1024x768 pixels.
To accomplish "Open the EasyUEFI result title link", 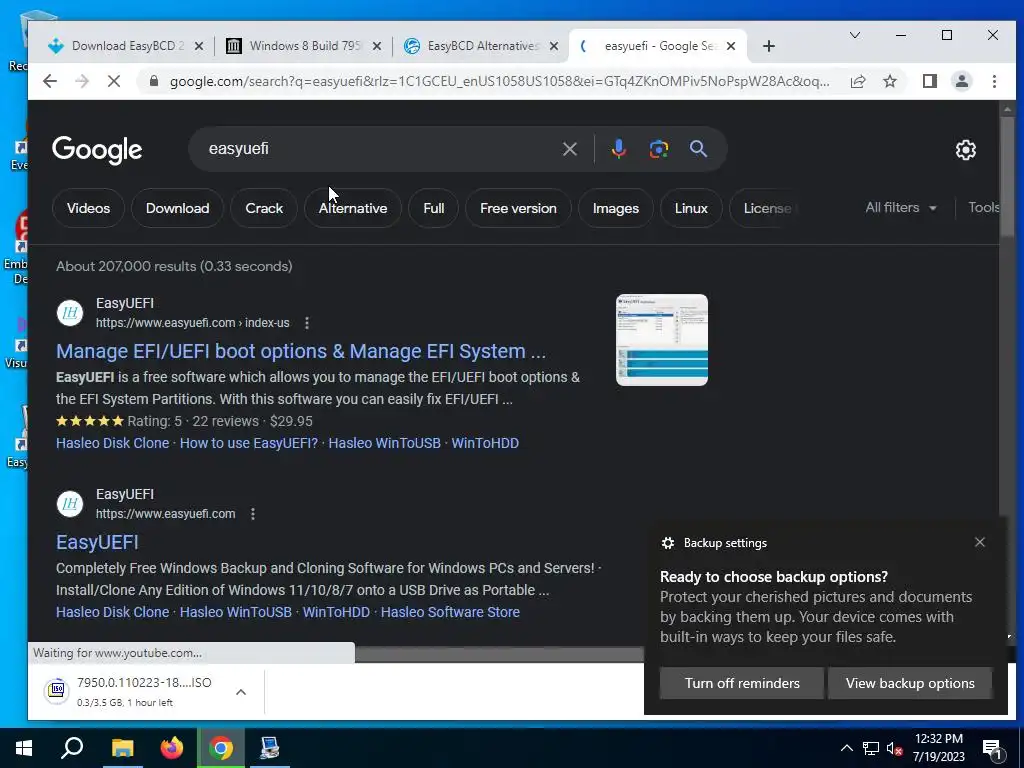I will coord(97,542).
